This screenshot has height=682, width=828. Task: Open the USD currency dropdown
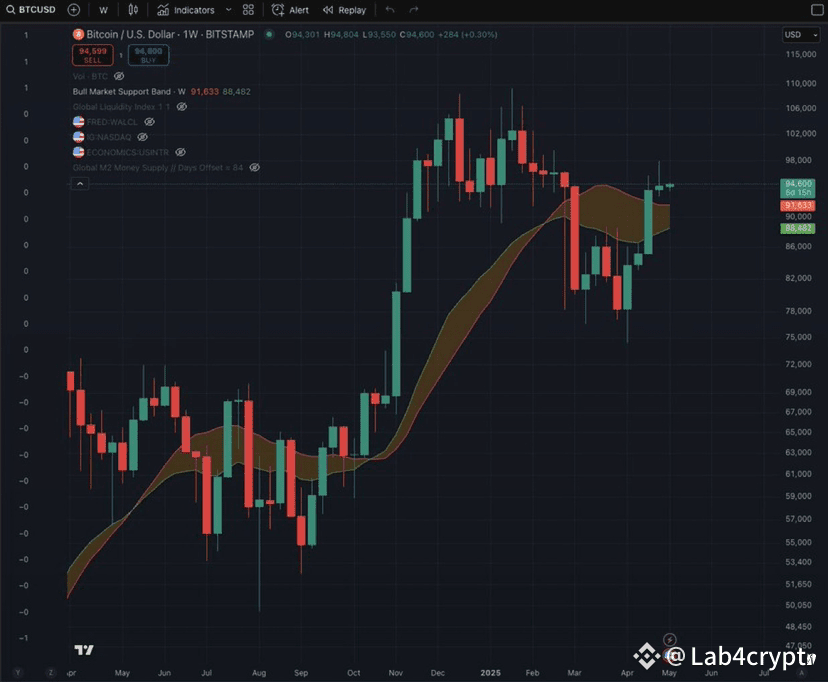click(x=801, y=34)
